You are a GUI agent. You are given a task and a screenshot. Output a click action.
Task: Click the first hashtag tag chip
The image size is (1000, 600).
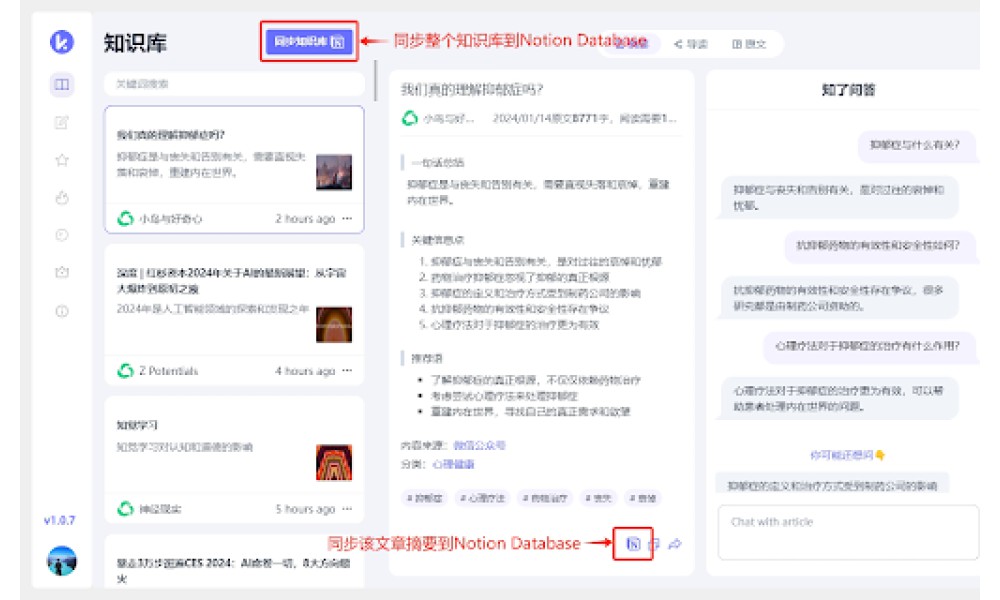425,498
